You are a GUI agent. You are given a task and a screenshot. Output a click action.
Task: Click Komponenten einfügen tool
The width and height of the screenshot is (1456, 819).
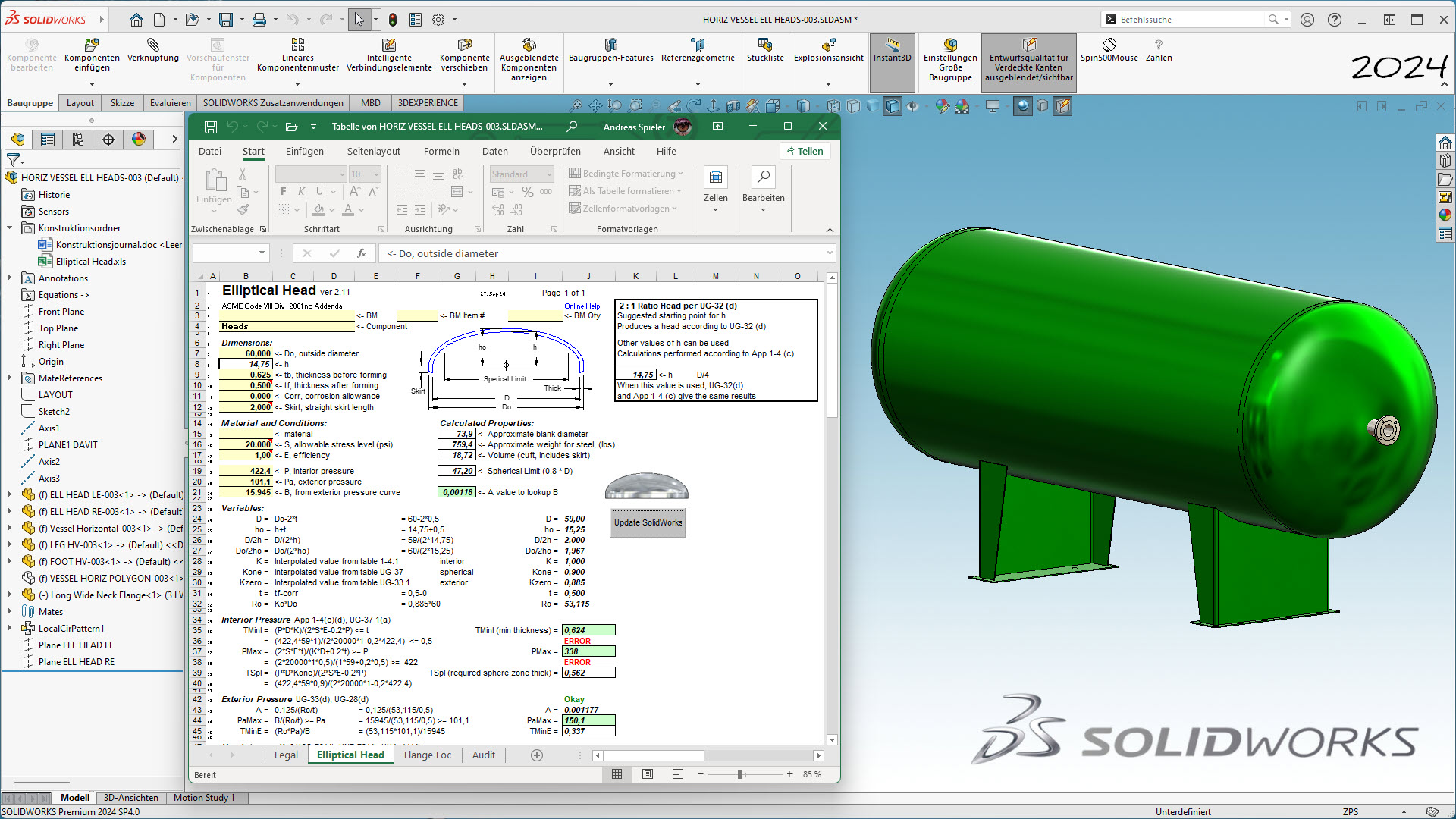click(92, 55)
